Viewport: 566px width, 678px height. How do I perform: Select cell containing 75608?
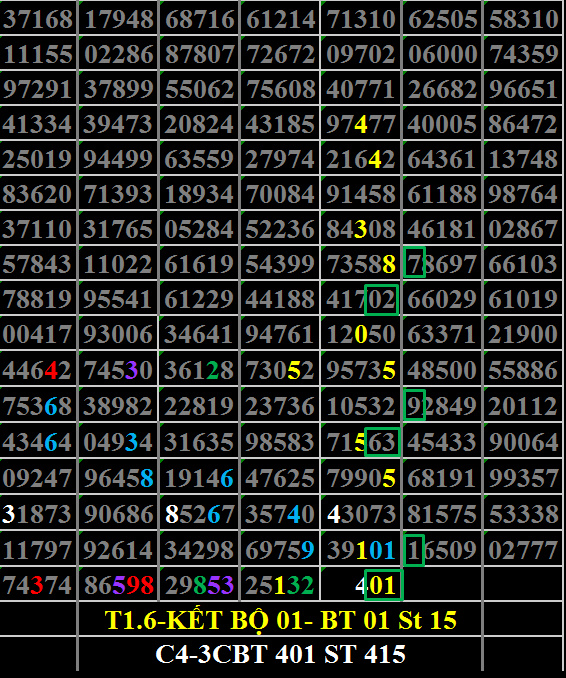(x=281, y=88)
